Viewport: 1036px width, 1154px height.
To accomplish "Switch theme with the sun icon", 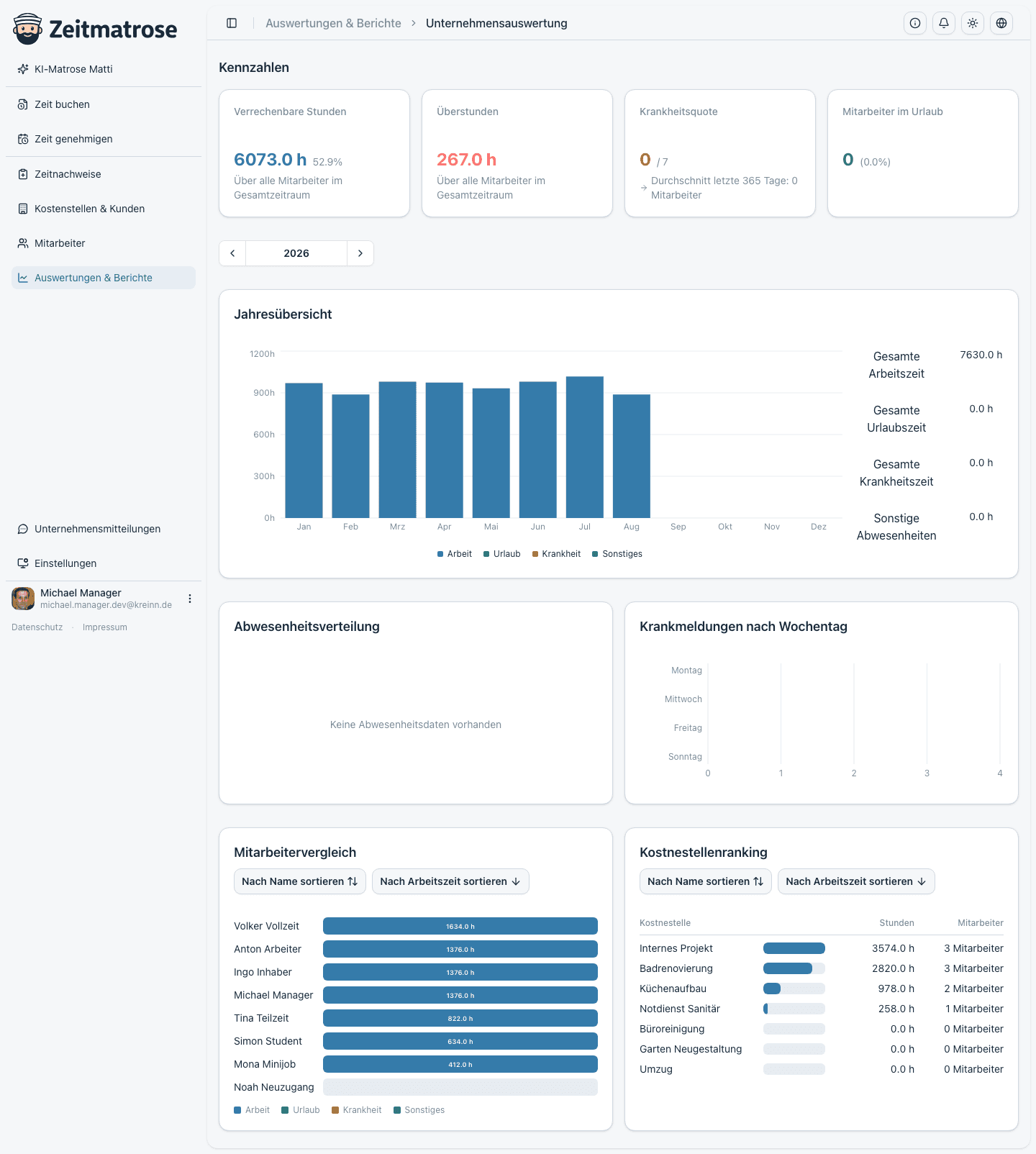I will click(973, 23).
